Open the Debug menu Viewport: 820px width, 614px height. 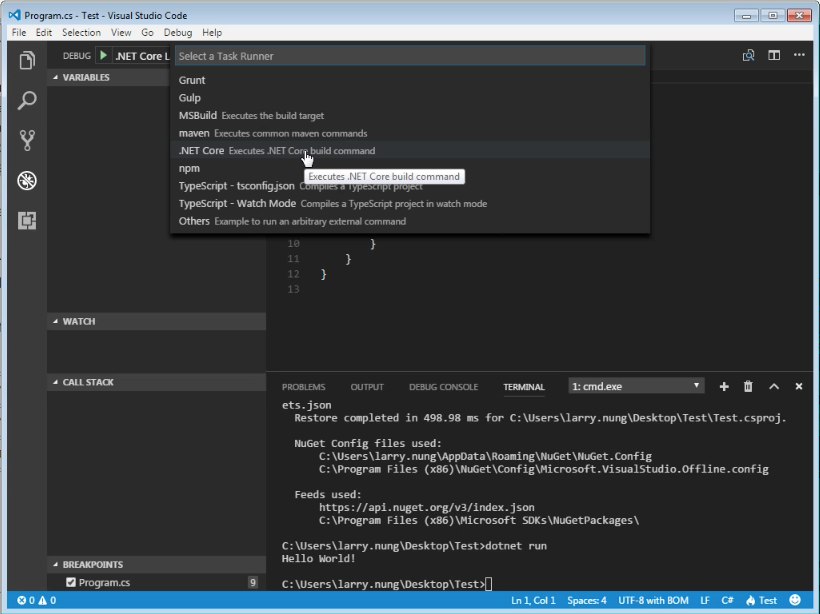[x=178, y=32]
